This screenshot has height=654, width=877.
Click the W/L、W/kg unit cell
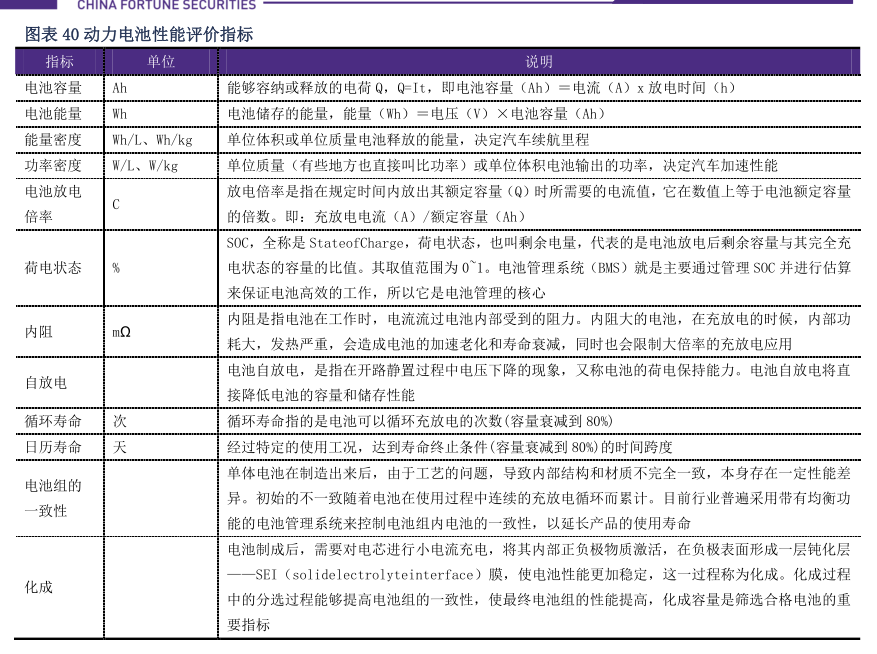145,166
